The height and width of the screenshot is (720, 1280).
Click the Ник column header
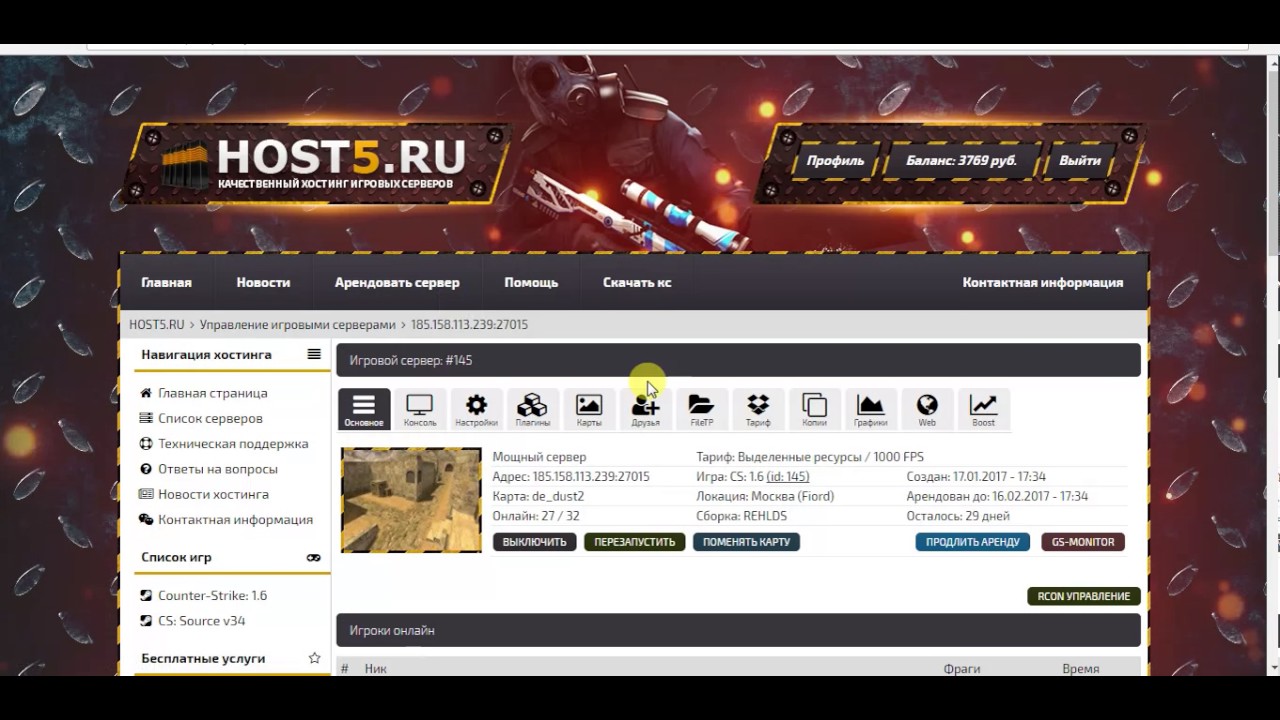376,669
